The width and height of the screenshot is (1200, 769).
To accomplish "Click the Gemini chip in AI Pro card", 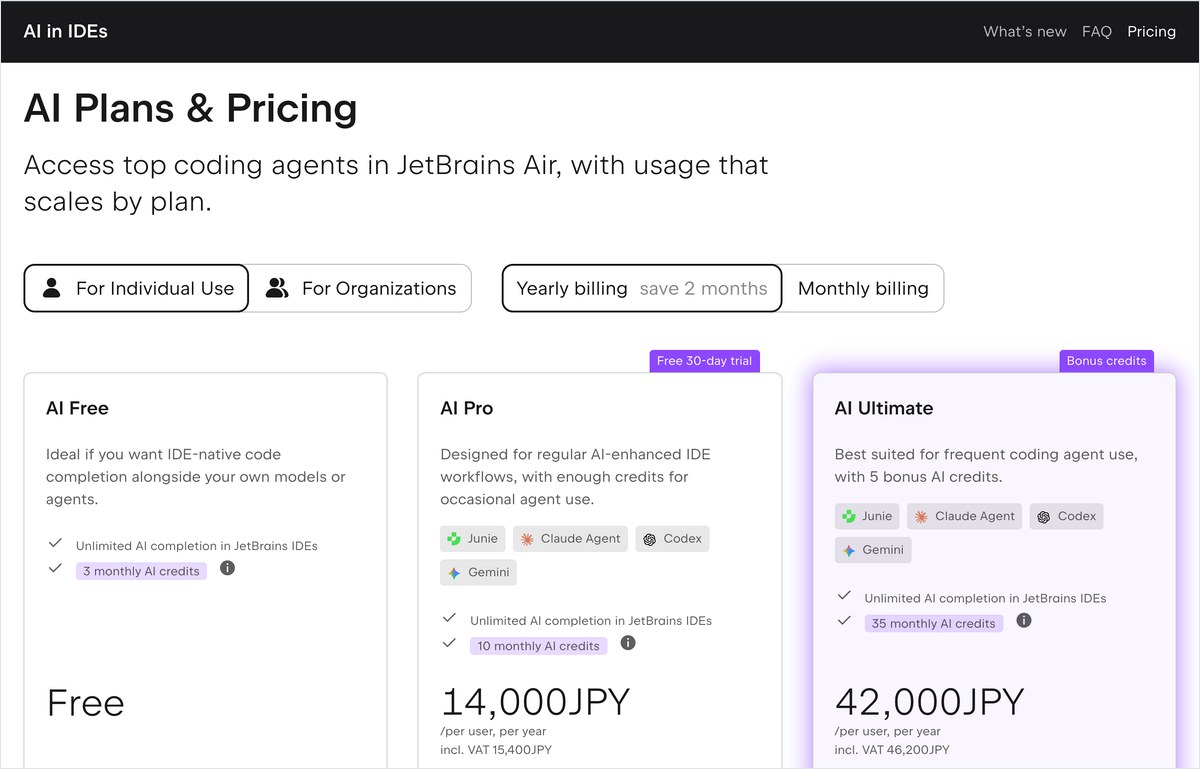I will (x=478, y=572).
